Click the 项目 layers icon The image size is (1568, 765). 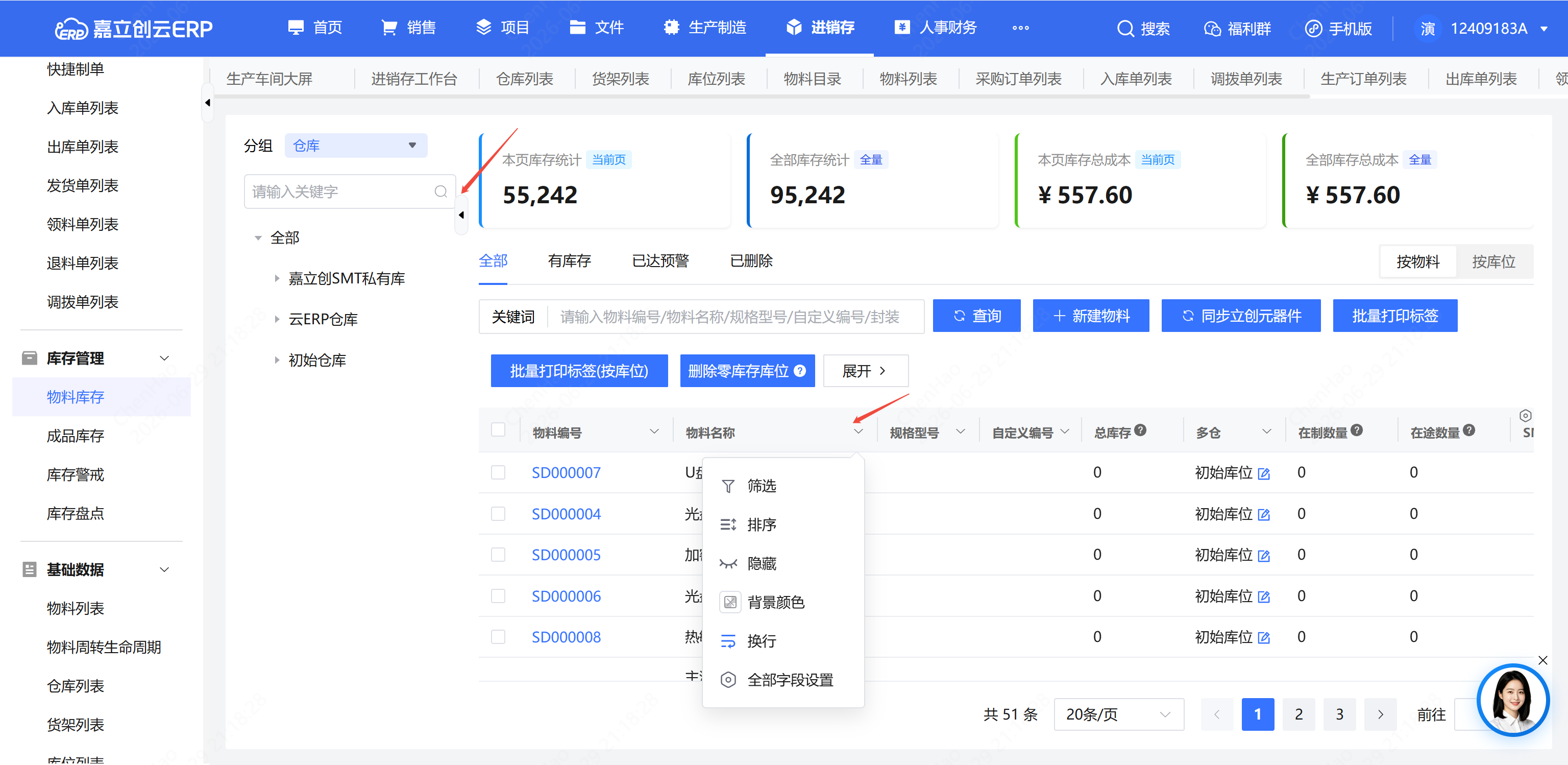click(483, 28)
